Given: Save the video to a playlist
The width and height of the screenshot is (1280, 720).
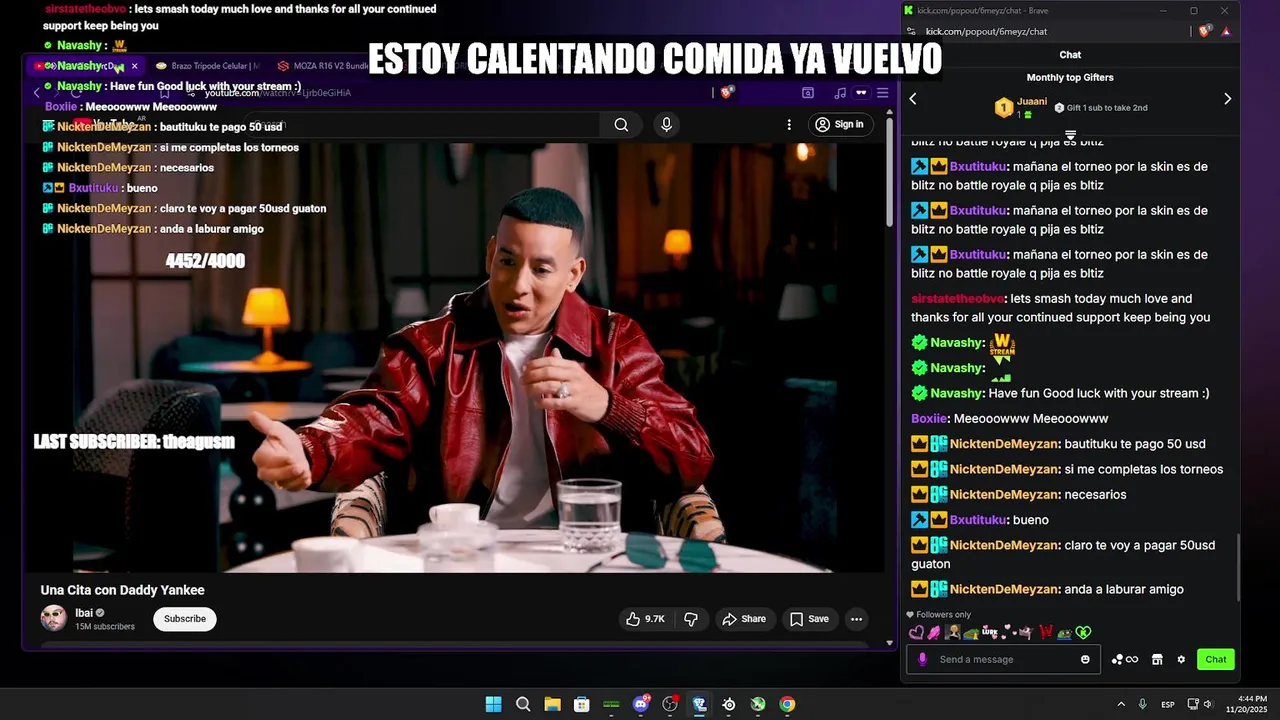Looking at the screenshot, I should point(809,619).
